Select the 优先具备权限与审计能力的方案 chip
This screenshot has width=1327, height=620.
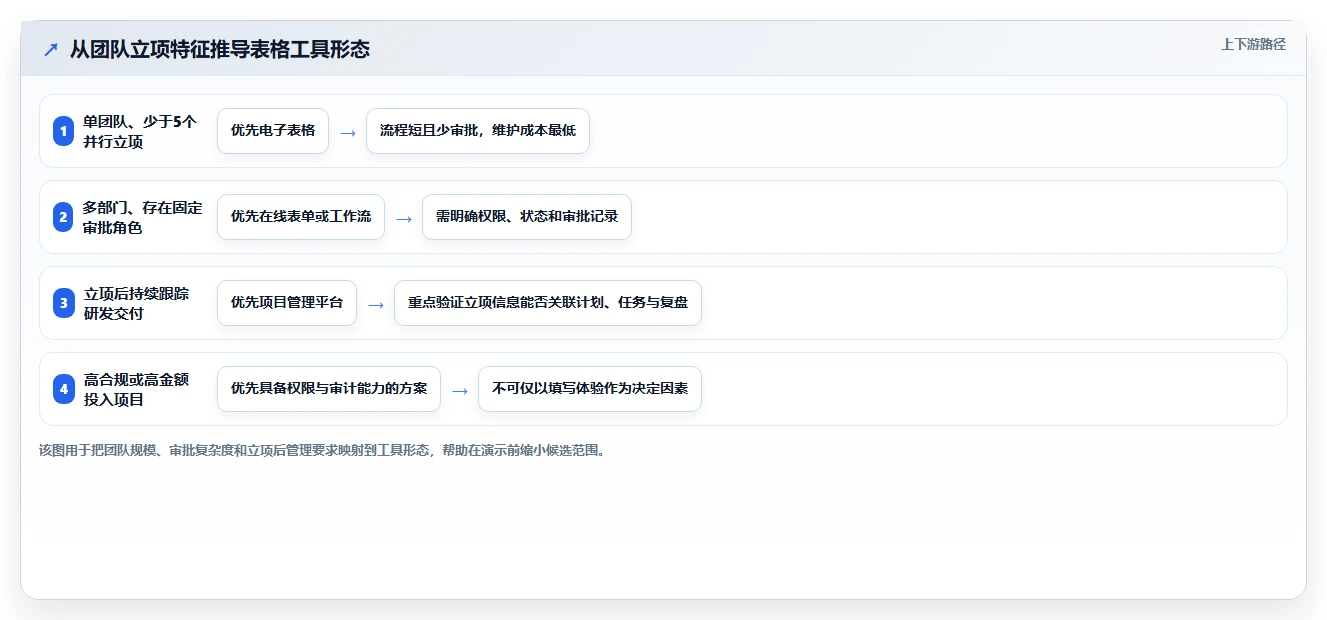[329, 389]
